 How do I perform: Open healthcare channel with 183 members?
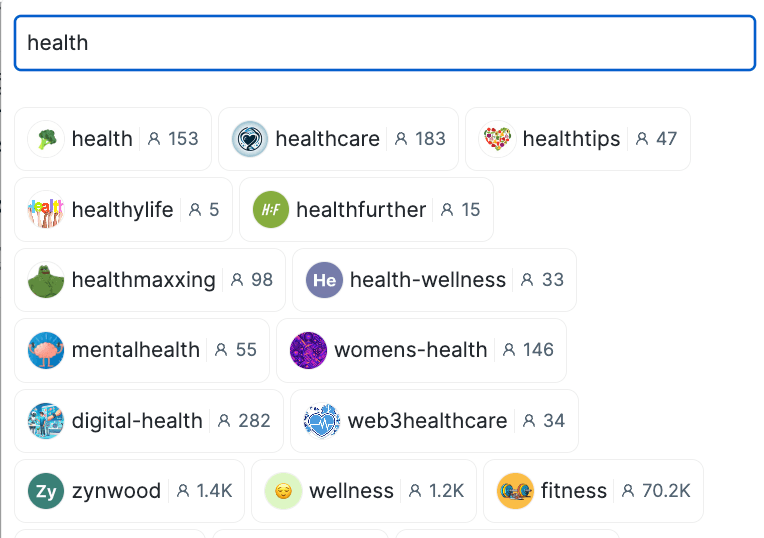tap(328, 139)
